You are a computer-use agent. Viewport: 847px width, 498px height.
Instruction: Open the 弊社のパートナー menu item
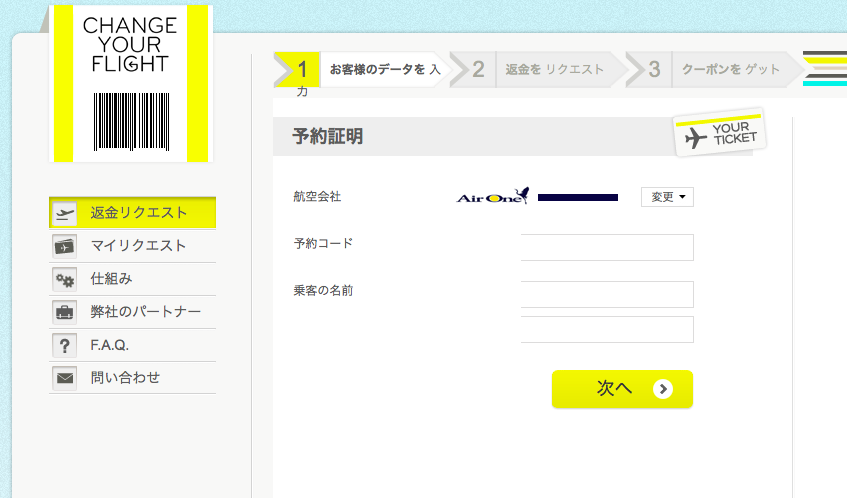tap(132, 312)
